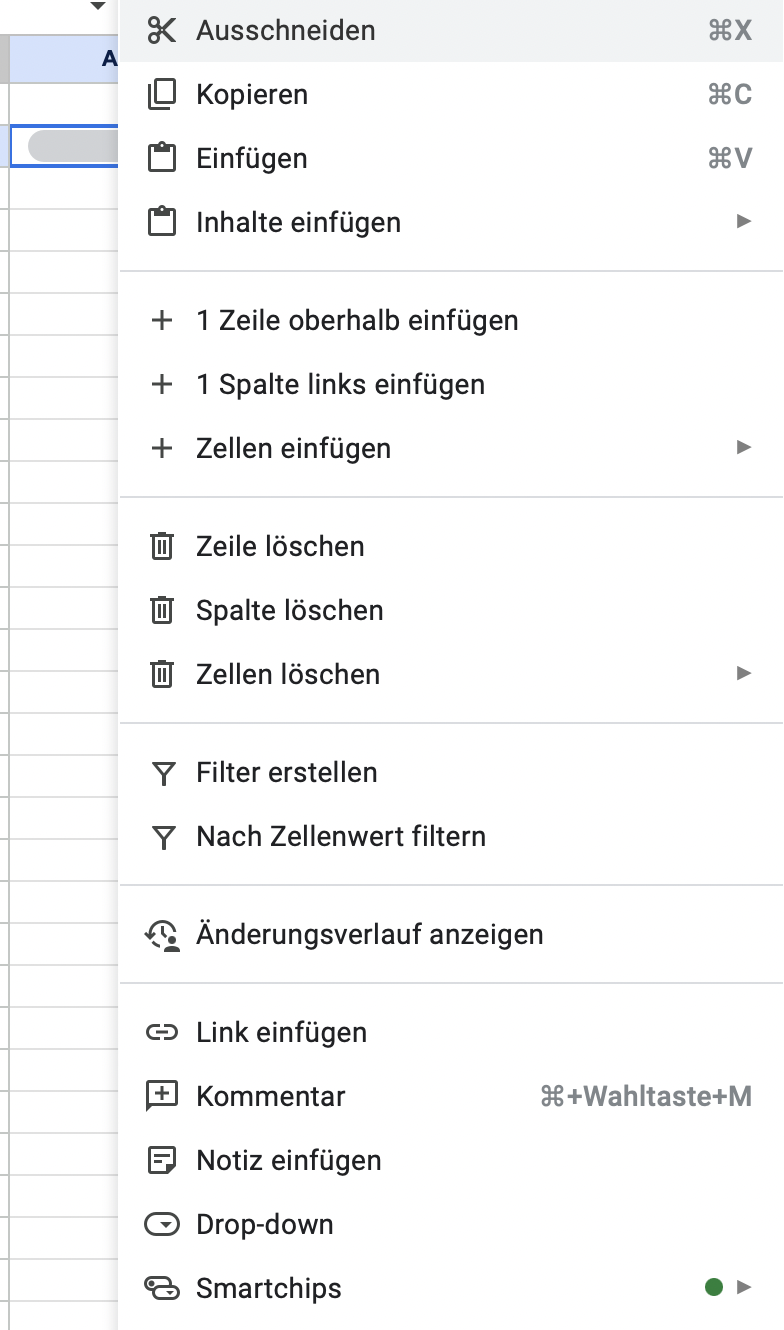Click the history icon for Änderungsverlauf anzeigen
This screenshot has height=1330, width=784.
point(161,935)
